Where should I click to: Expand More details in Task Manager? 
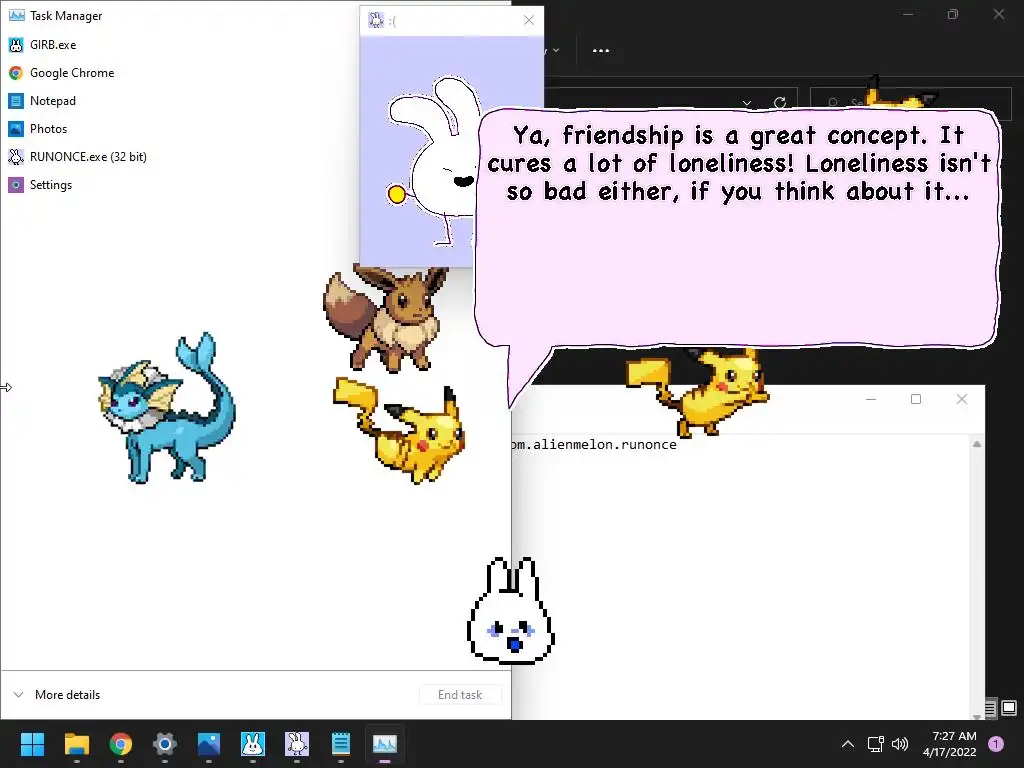click(x=57, y=695)
